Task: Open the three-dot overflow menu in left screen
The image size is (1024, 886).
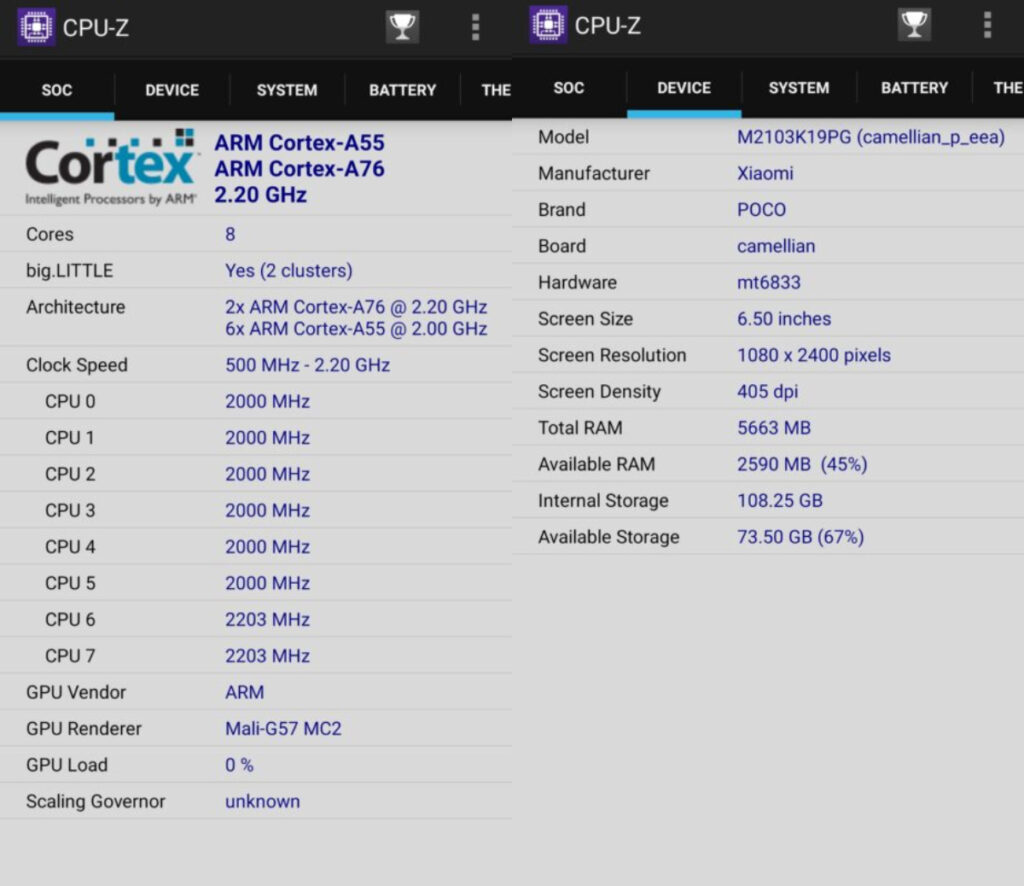Action: coord(475,27)
